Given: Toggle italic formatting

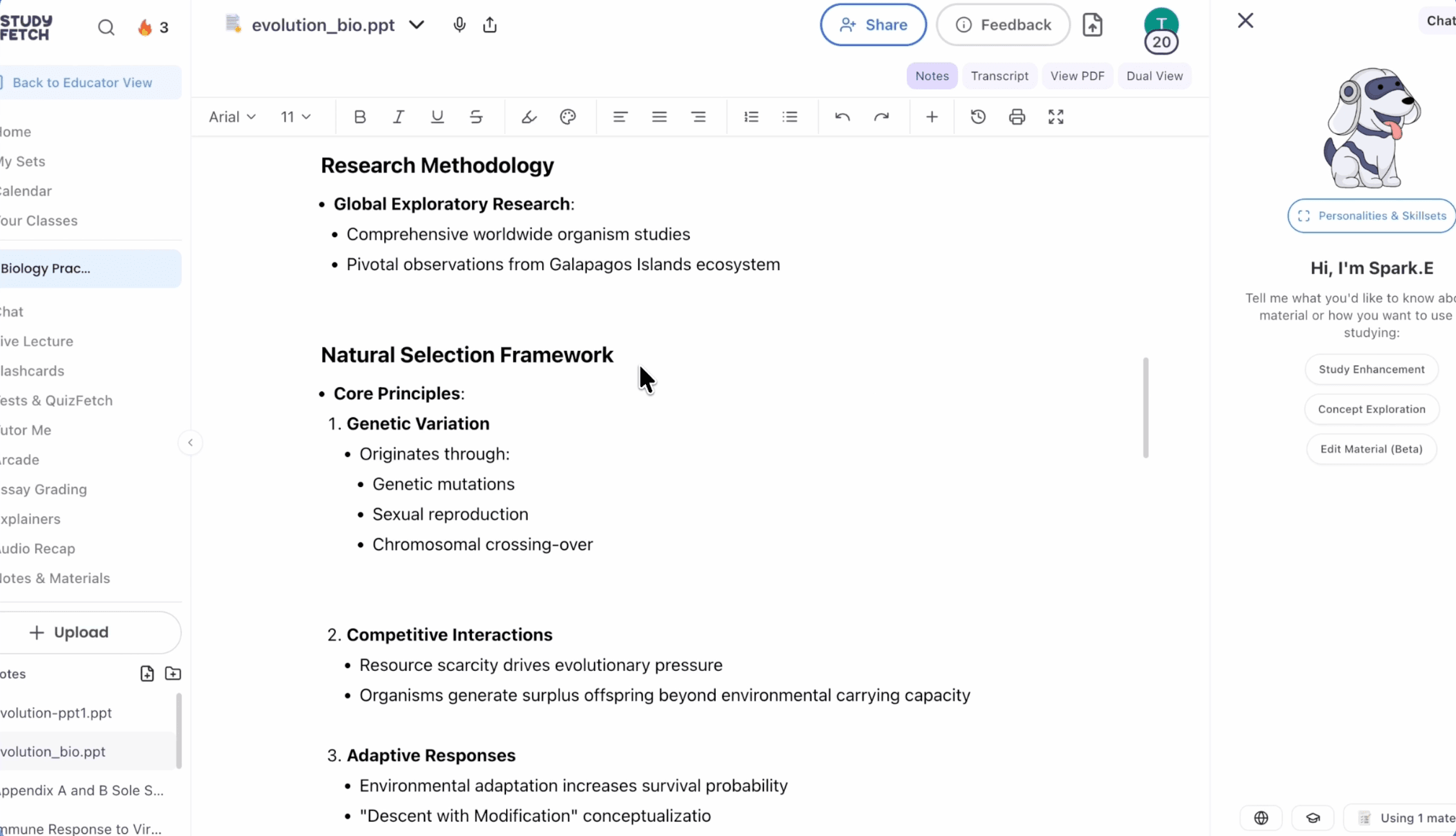Looking at the screenshot, I should click(398, 117).
